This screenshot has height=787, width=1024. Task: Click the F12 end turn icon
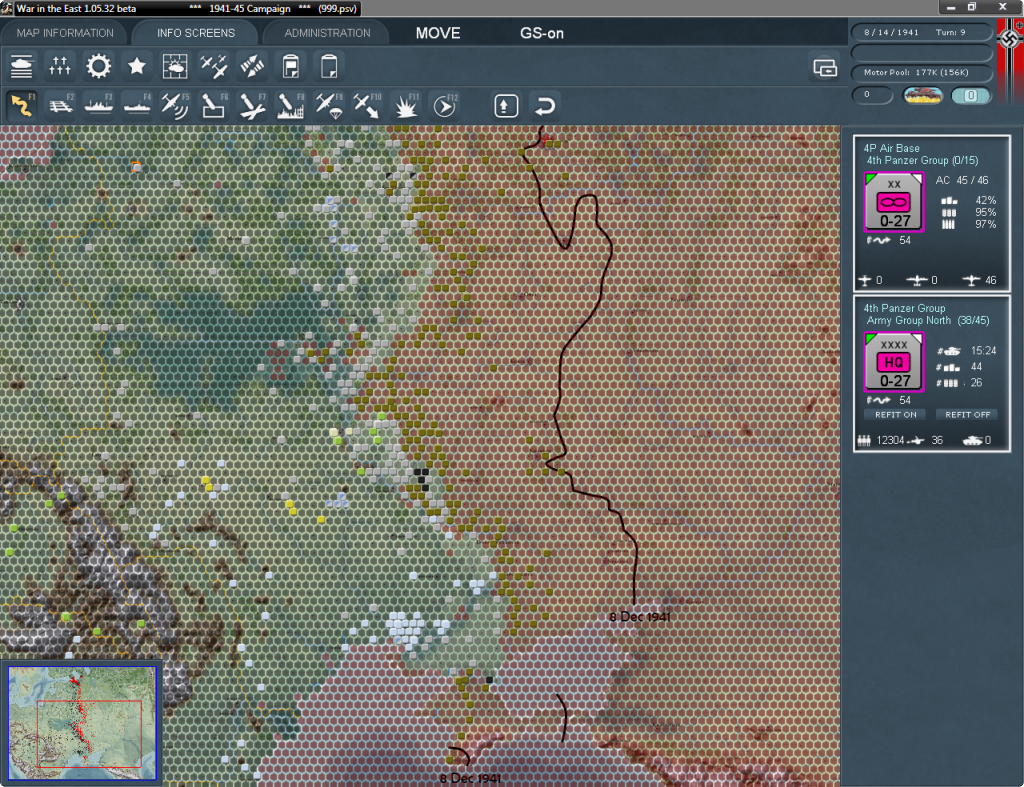click(445, 105)
